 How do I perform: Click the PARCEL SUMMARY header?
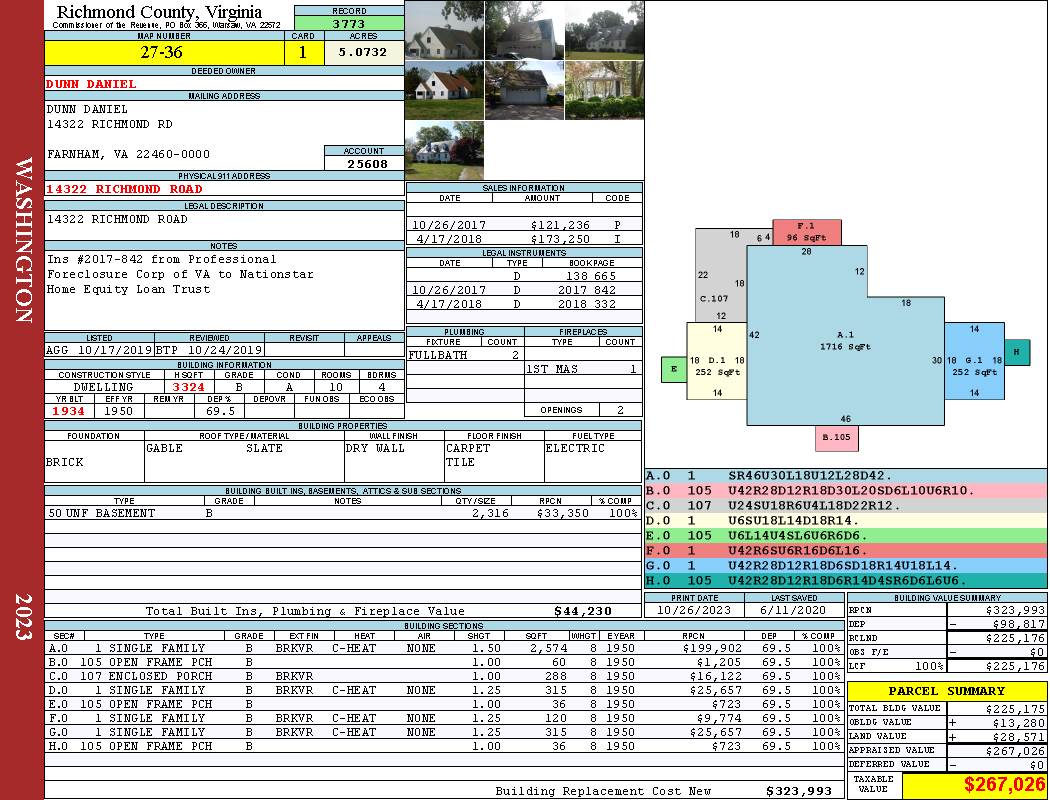[946, 691]
